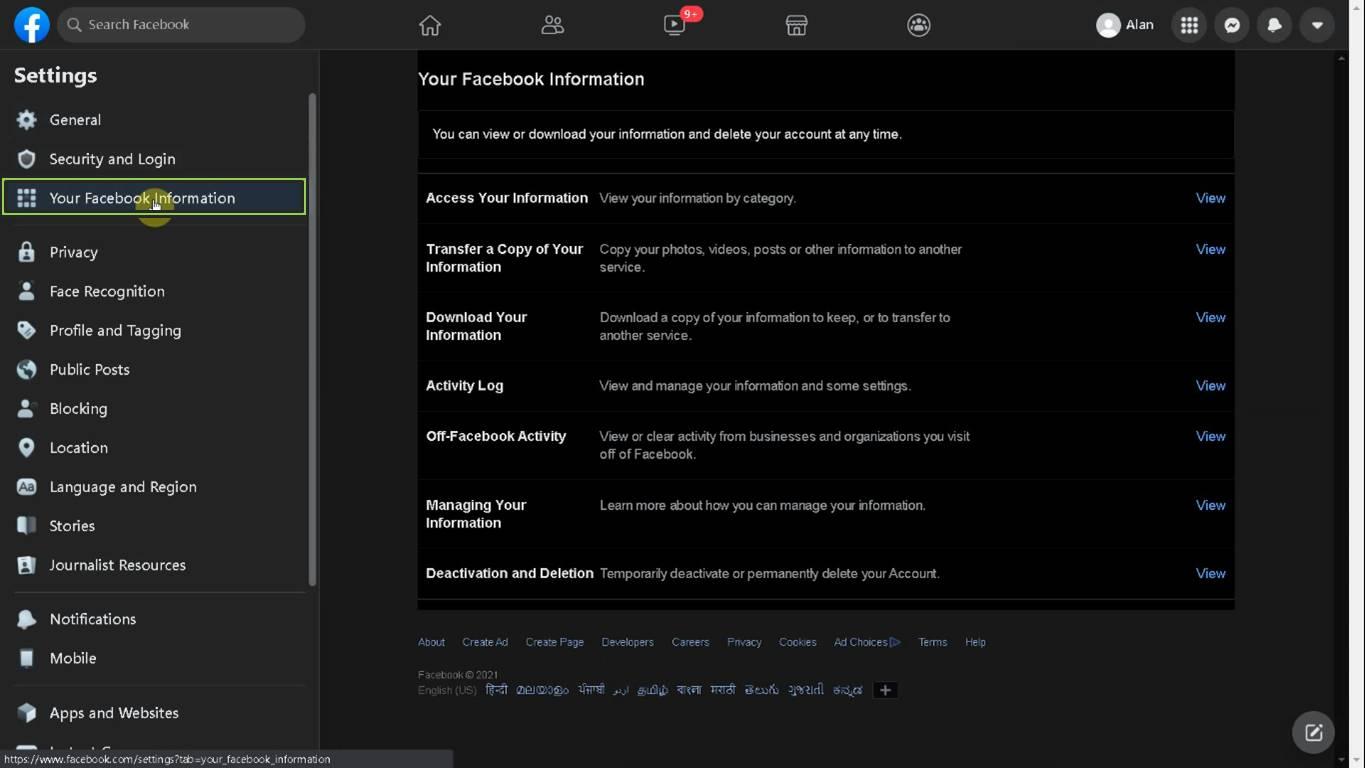Viewport: 1365px width, 768px height.
Task: View Download Your Information
Action: pos(1210,317)
